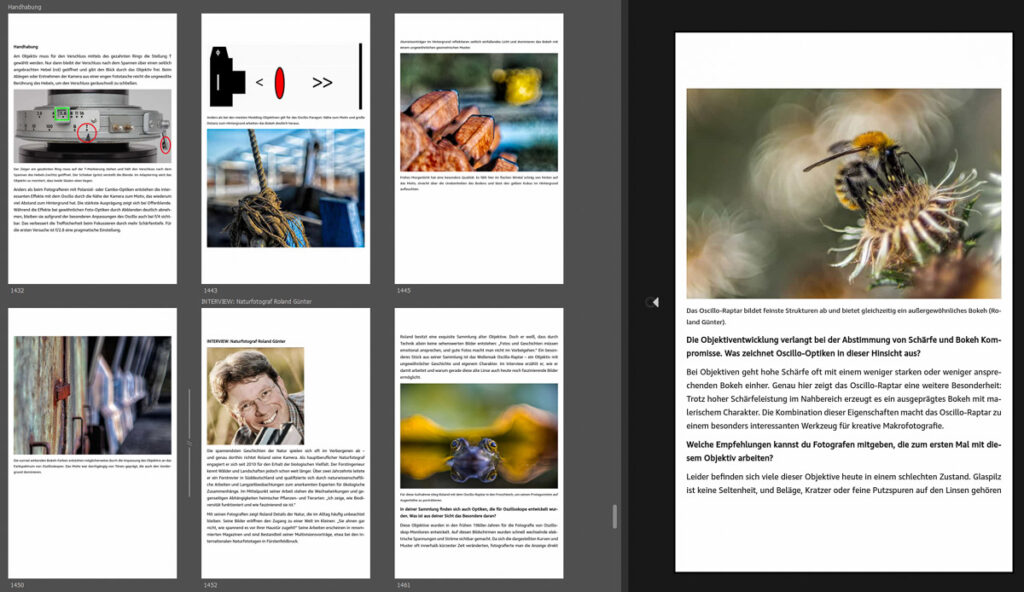Viewport: 1024px width, 592px height.
Task: Open thumbnail 1461 with the frog photo
Action: (x=479, y=443)
